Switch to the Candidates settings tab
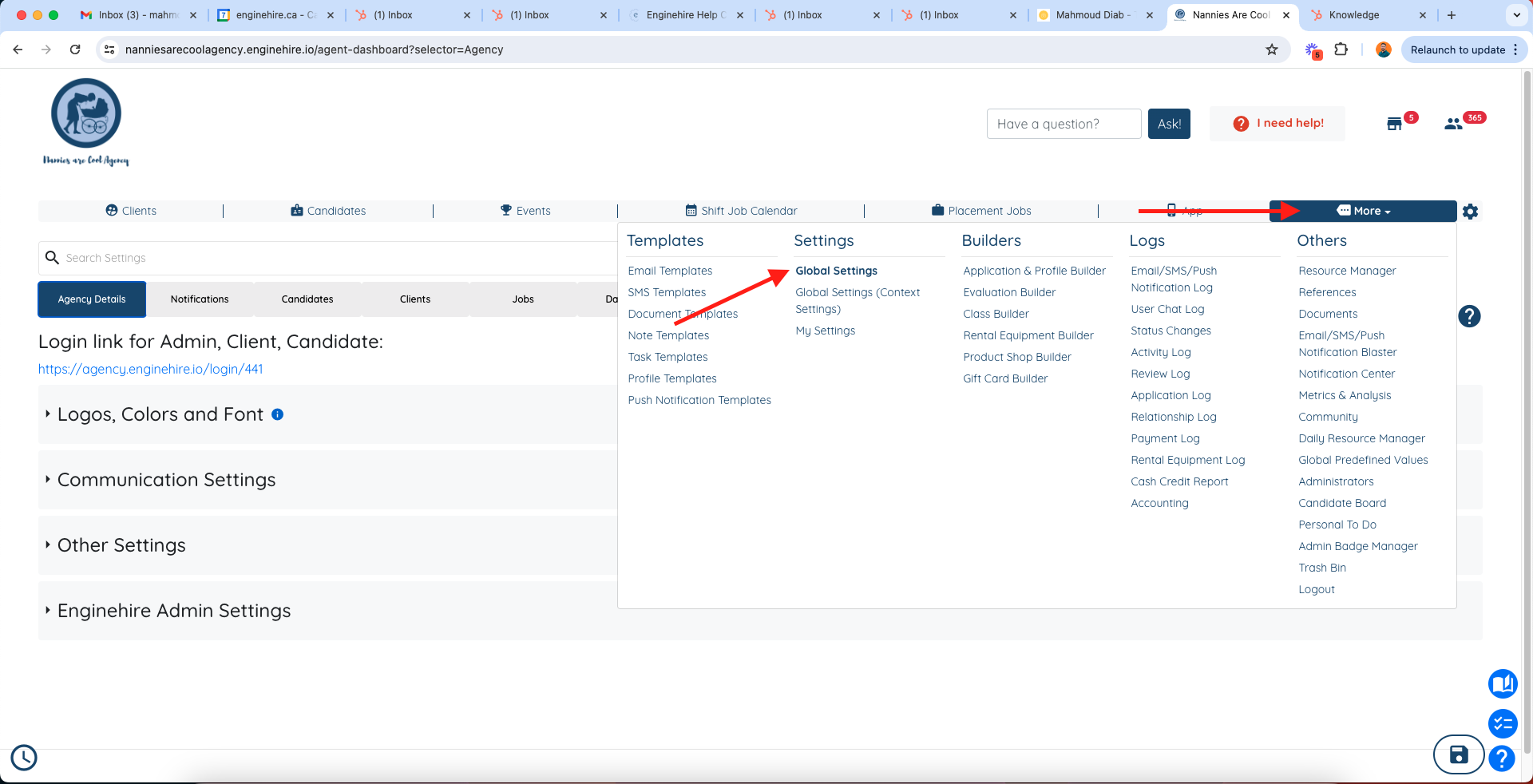The image size is (1533, 784). (x=307, y=299)
